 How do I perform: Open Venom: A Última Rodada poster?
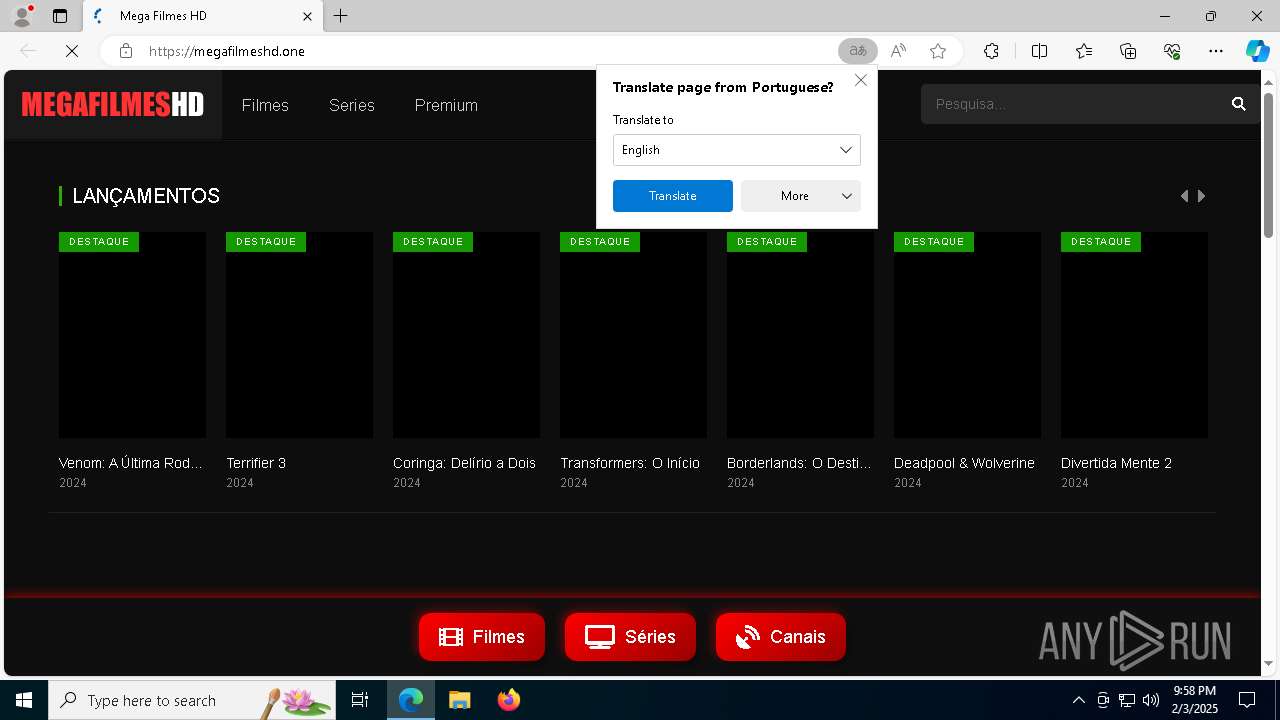(x=132, y=335)
